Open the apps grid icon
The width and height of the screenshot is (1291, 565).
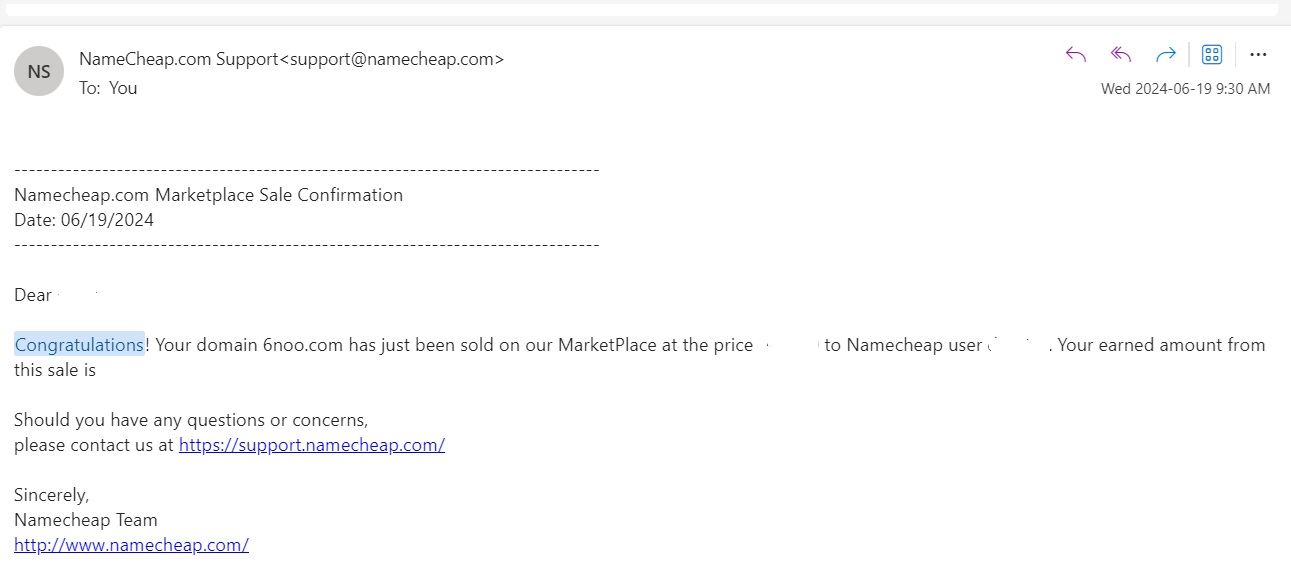(x=1212, y=55)
